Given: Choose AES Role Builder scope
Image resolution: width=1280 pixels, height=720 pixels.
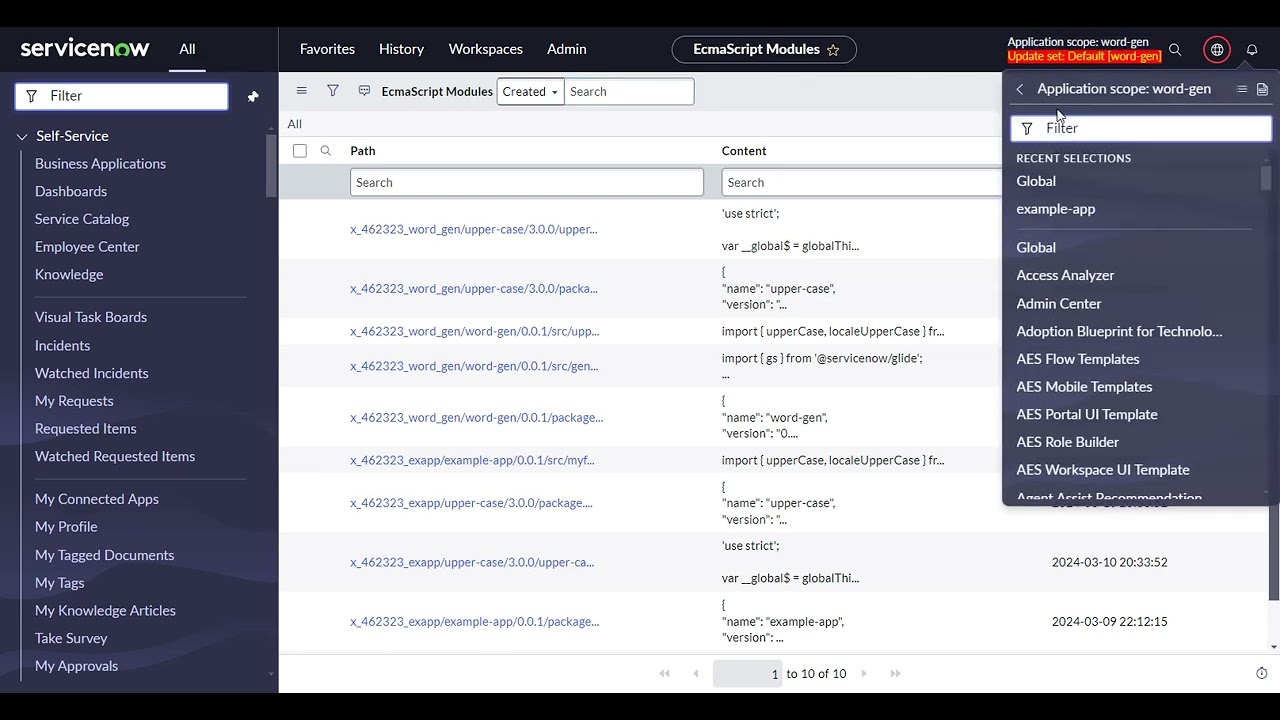Looking at the screenshot, I should tap(1068, 442).
